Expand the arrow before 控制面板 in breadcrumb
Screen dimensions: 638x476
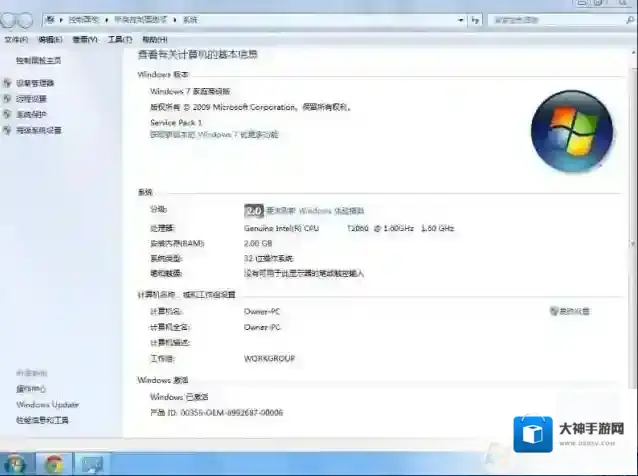[61, 20]
